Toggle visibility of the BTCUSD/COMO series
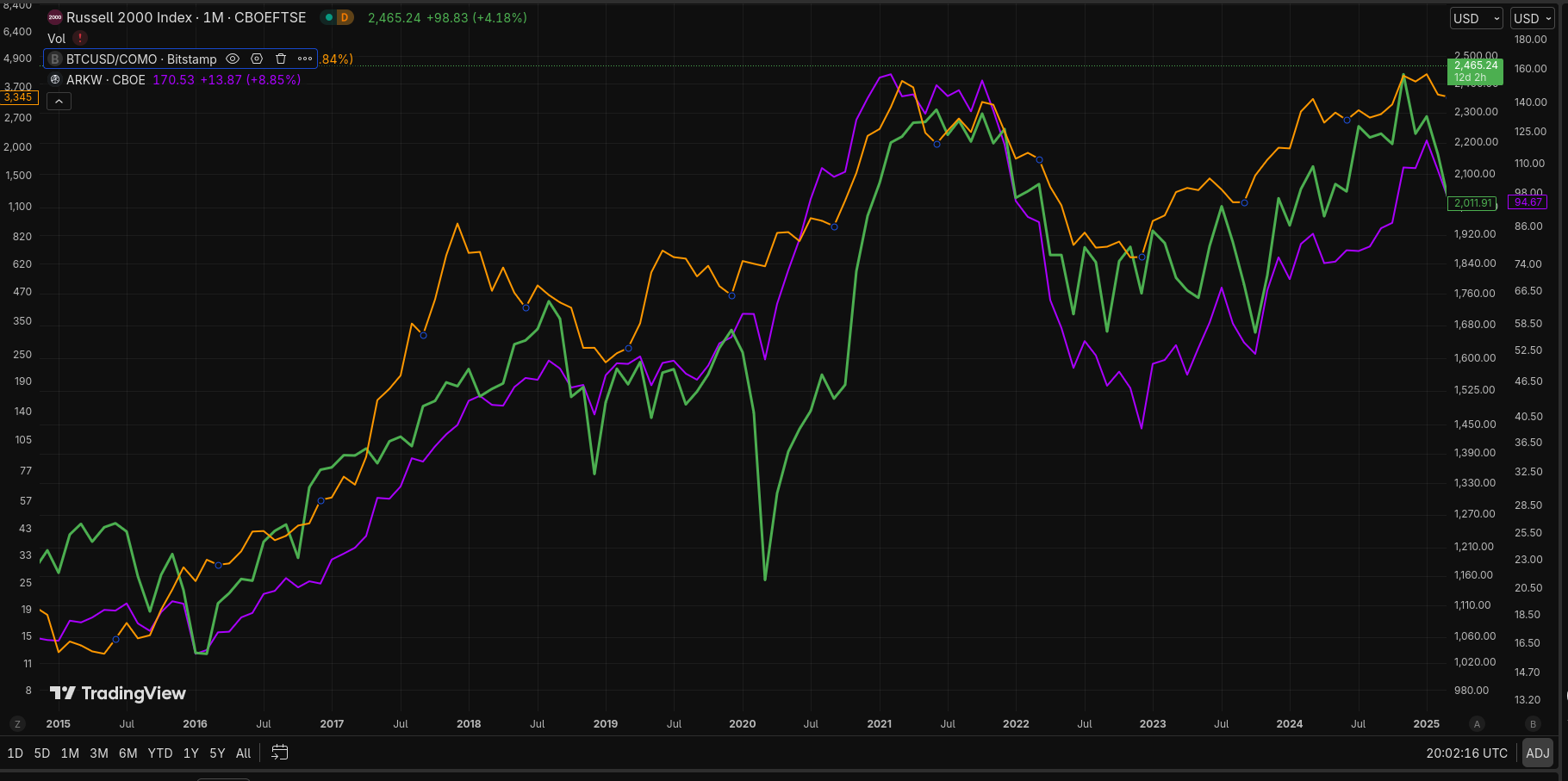Screen dimensions: 1568x781 [x=233, y=59]
